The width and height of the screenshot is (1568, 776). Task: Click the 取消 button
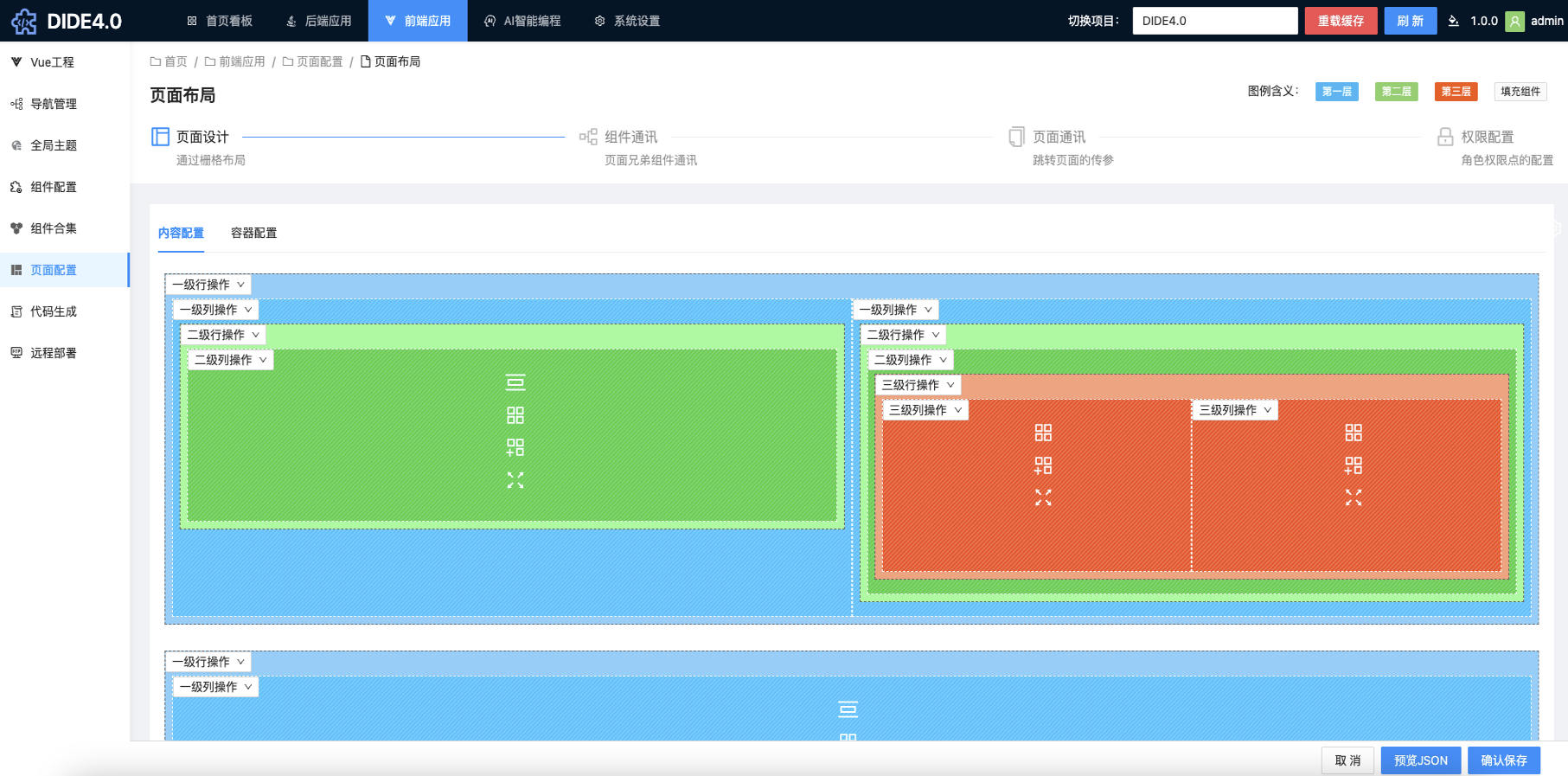tap(1347, 760)
